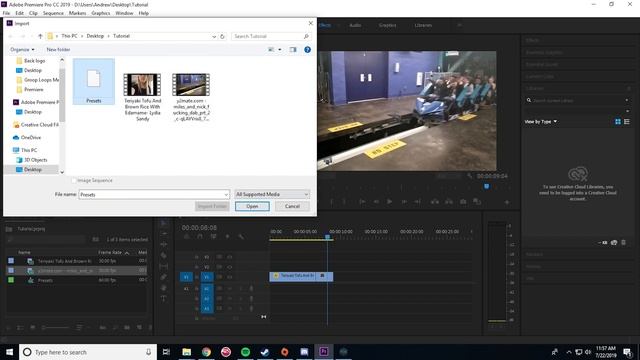Toggle Linked Selection in the timeline header
The image size is (640, 360).
(213, 236)
